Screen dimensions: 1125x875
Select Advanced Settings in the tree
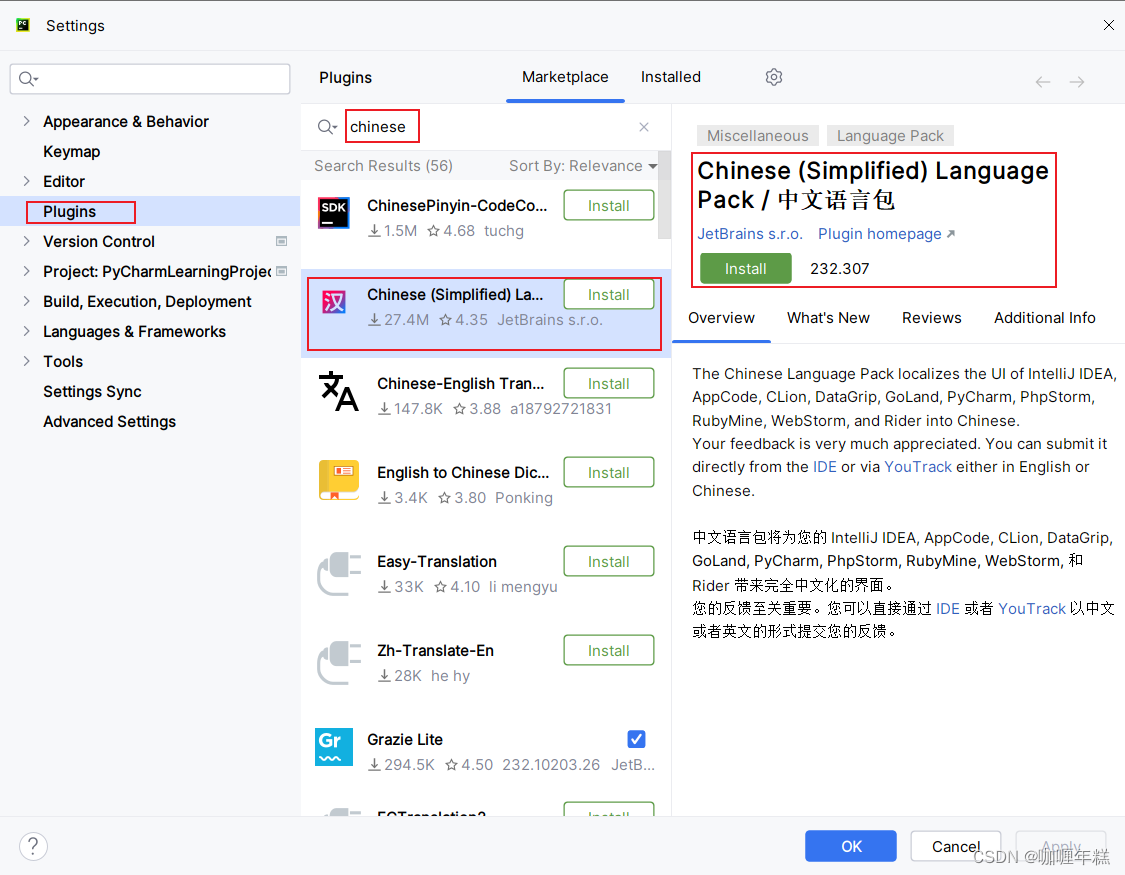click(109, 422)
